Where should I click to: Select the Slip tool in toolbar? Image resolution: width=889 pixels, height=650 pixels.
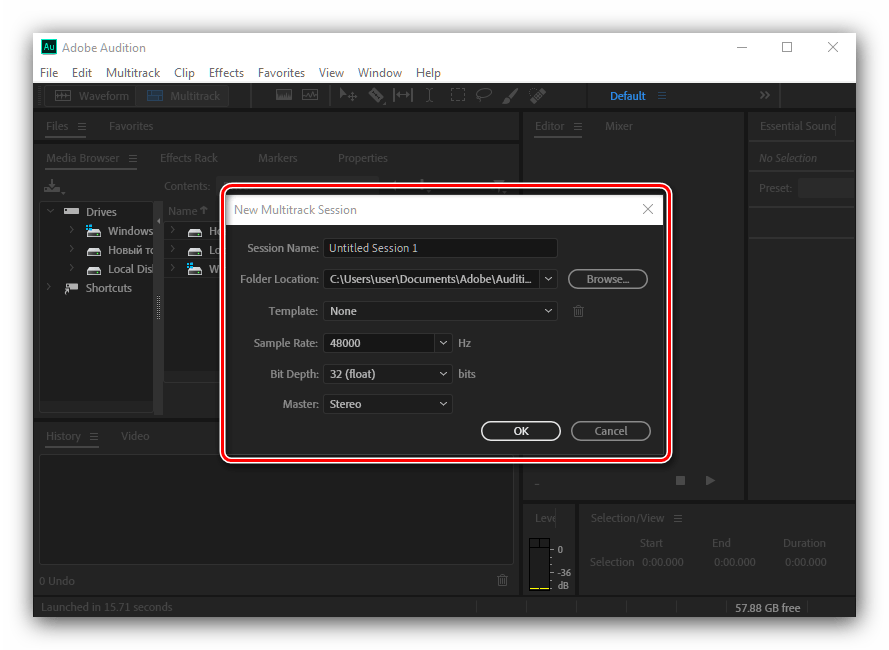pos(403,96)
